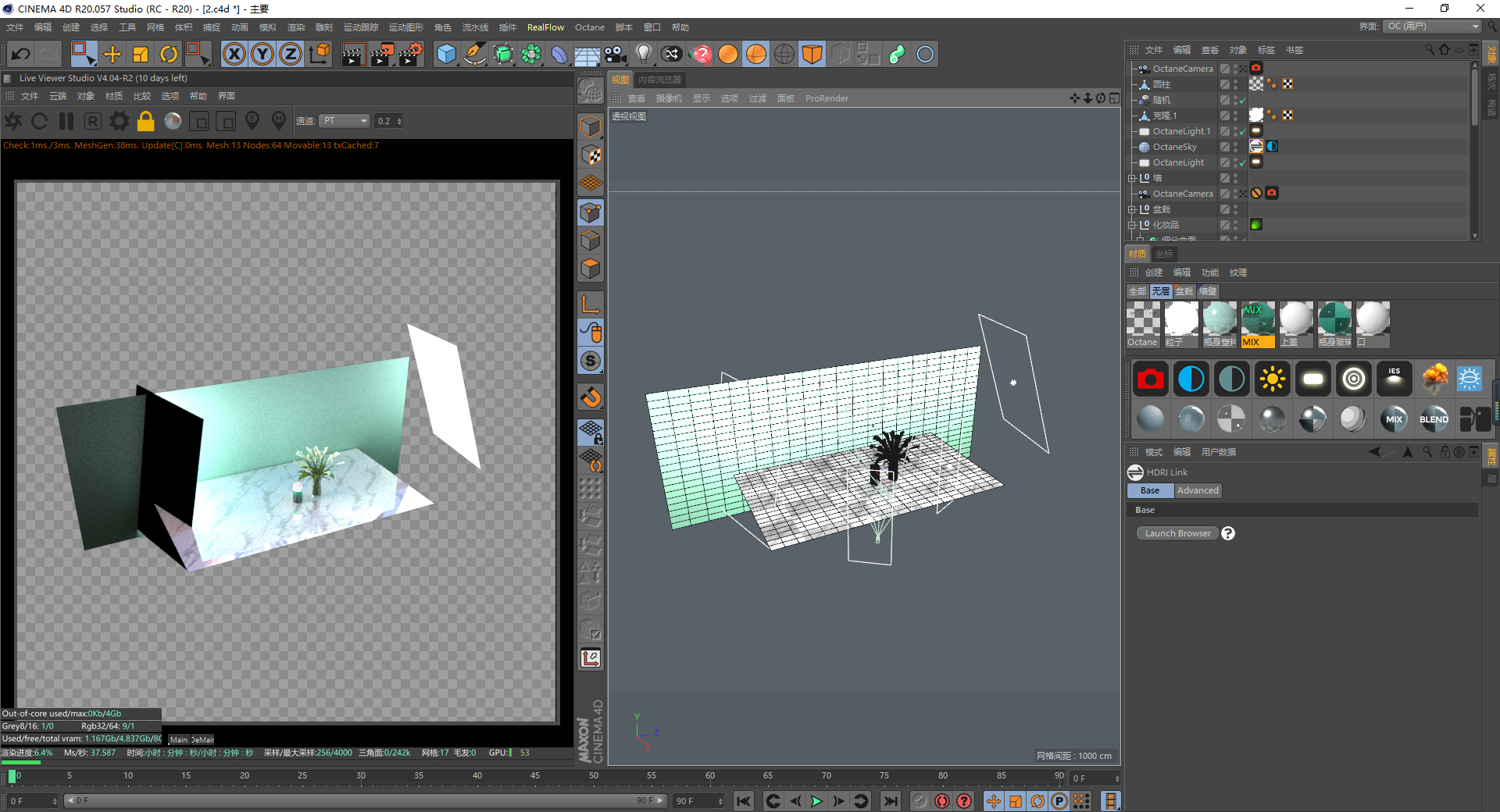Expand the 墙 group in object manager
Image resolution: width=1500 pixels, height=812 pixels.
click(x=1131, y=178)
